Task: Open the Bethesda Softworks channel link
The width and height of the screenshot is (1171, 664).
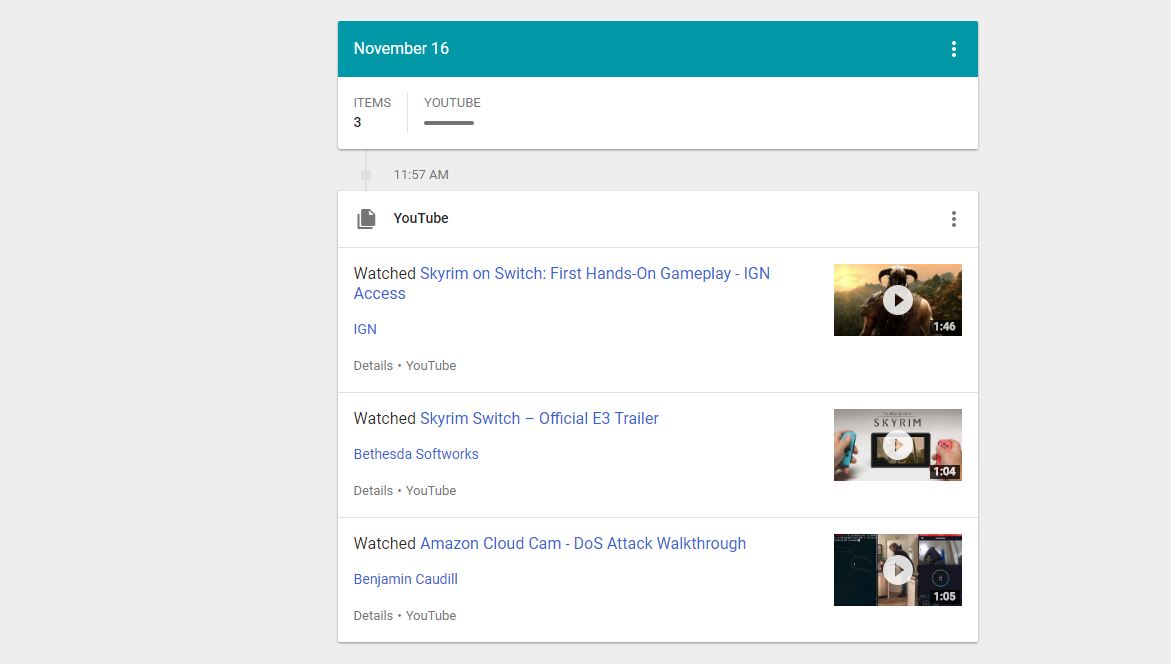Action: (416, 454)
